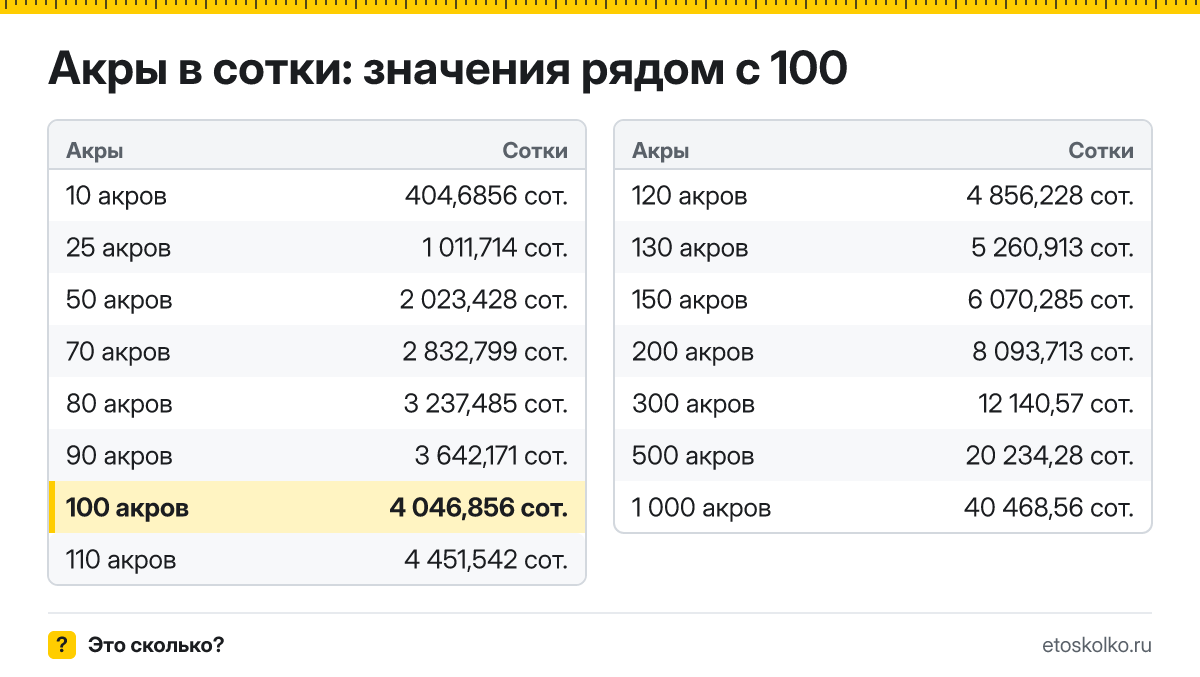Select the '150 акров' cell
The image size is (1200, 677).
coord(689,299)
